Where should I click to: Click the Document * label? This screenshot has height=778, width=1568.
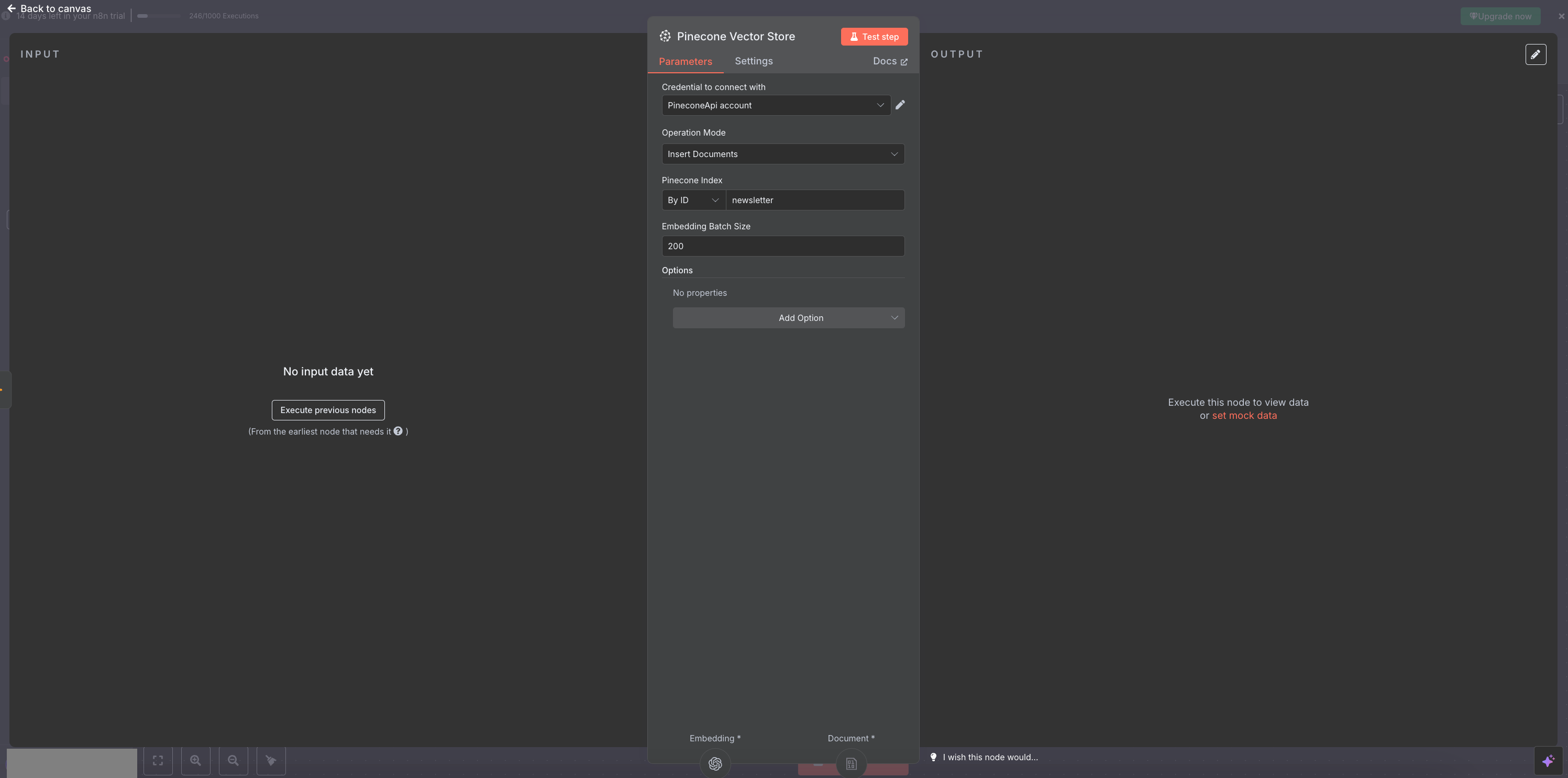pyautogui.click(x=851, y=738)
